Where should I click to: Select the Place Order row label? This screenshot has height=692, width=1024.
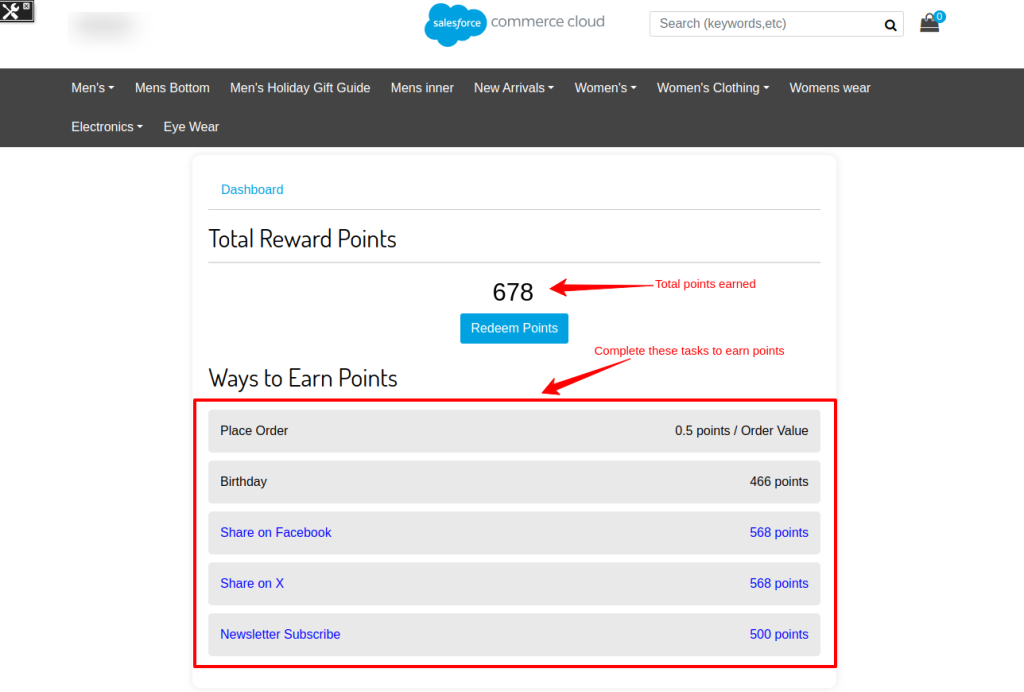(254, 431)
